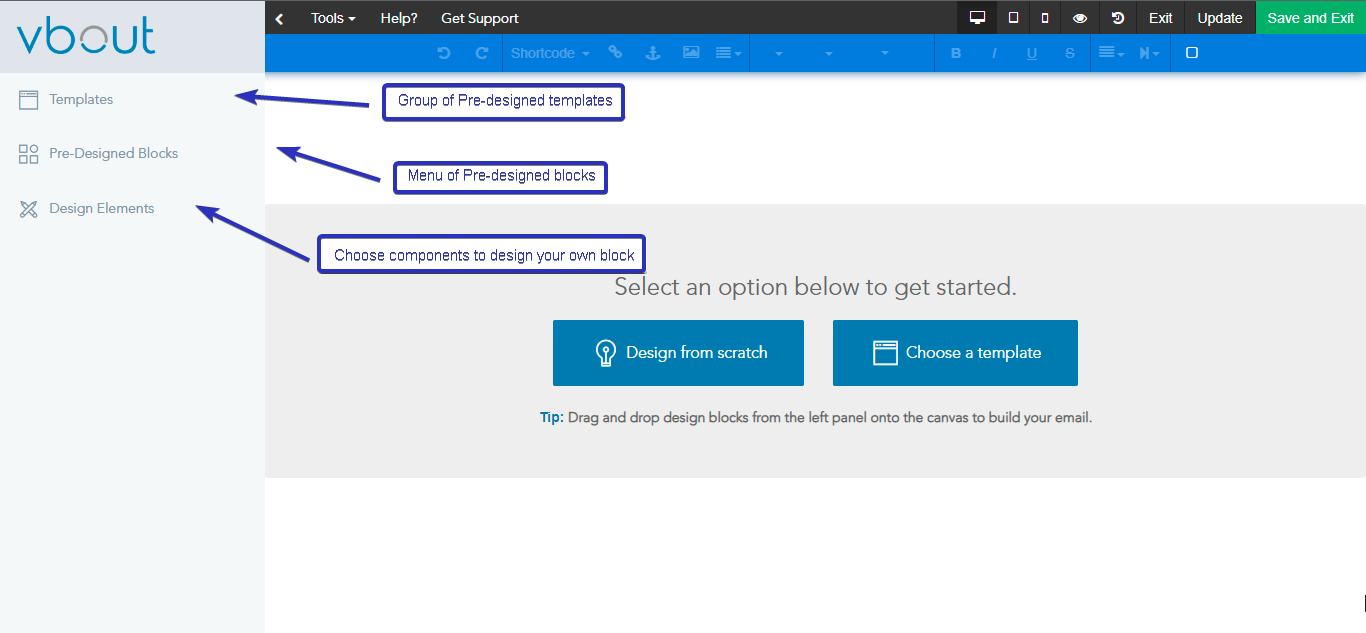Click the vbout logo
This screenshot has height=633, width=1366.
pos(87,36)
